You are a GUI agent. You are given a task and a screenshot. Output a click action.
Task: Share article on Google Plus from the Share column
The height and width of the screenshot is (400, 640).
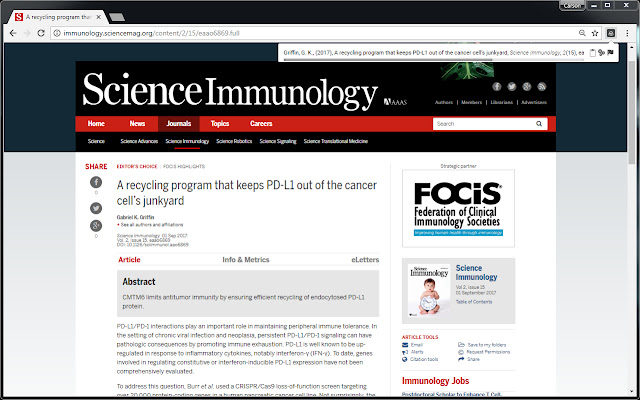click(x=96, y=226)
